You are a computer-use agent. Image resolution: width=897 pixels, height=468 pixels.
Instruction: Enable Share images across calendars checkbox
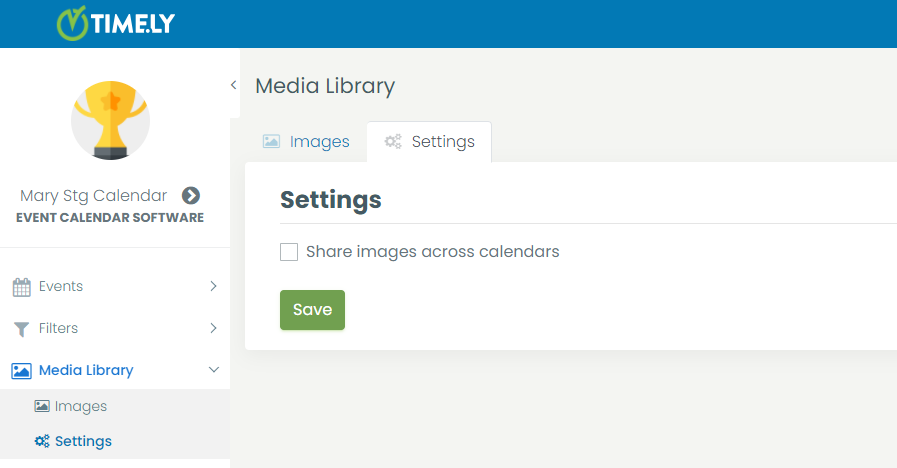[x=289, y=252]
